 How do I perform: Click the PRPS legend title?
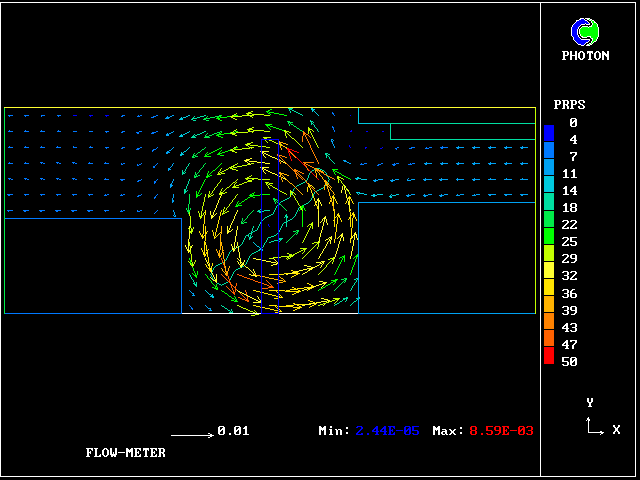tap(569, 105)
